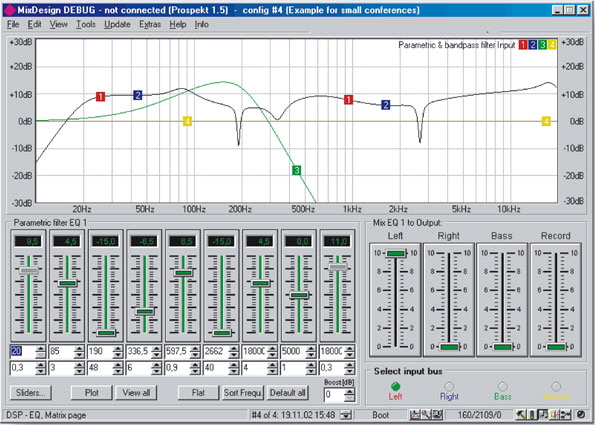The width and height of the screenshot is (595, 425).
Task: Click the device icon beside Boot field
Action: [437, 415]
